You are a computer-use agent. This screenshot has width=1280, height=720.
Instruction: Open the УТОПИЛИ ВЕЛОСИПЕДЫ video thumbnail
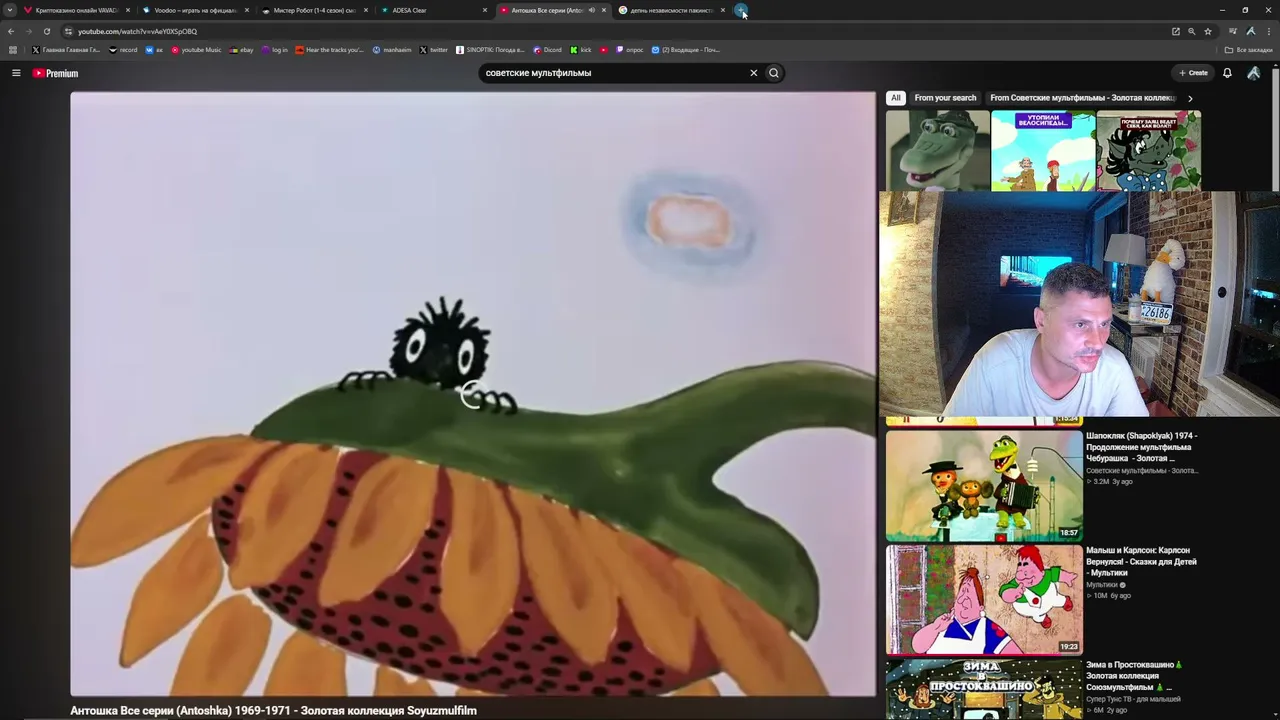coord(1043,150)
